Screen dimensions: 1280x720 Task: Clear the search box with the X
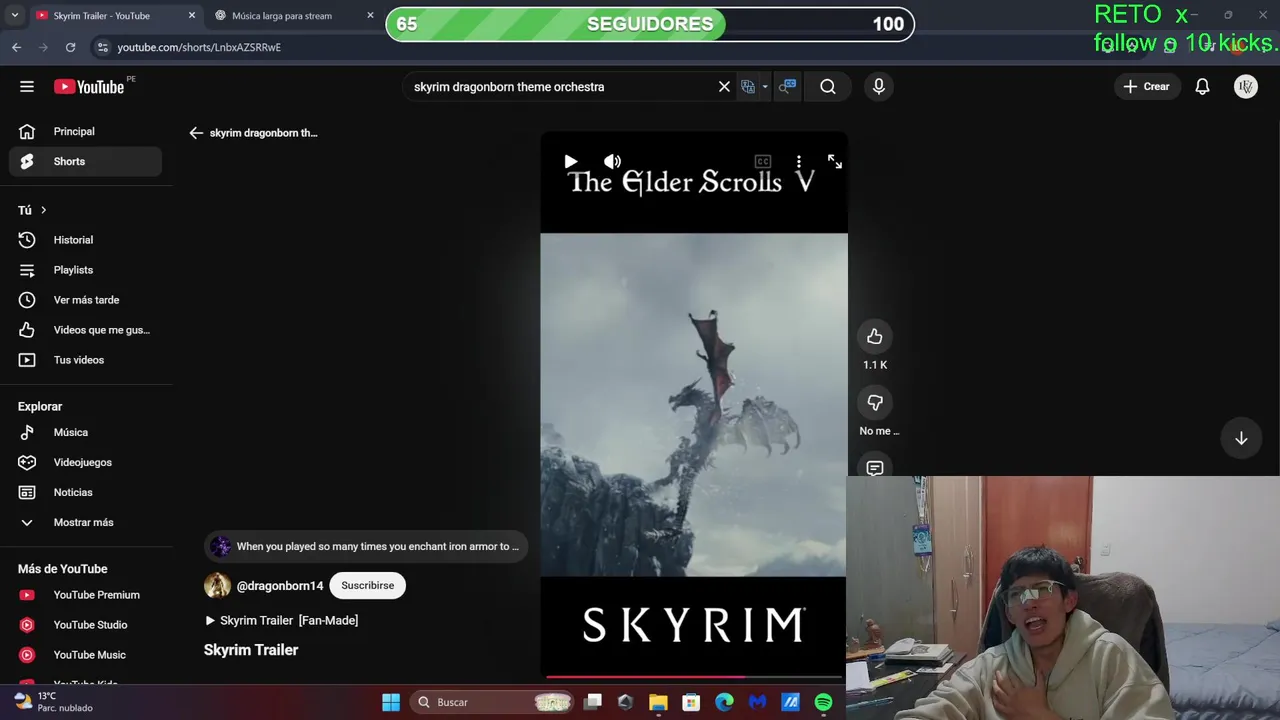coord(724,87)
